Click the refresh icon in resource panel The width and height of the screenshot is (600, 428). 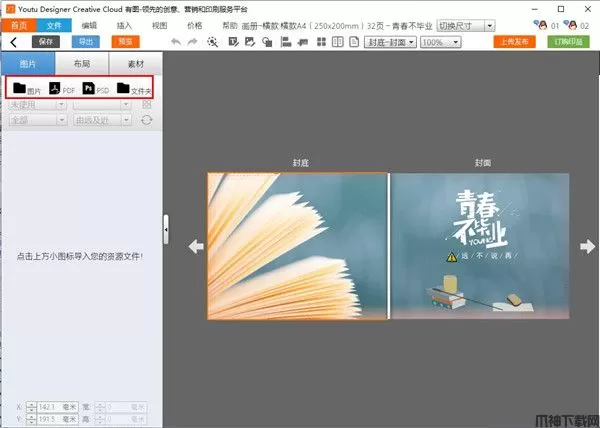[x=146, y=120]
